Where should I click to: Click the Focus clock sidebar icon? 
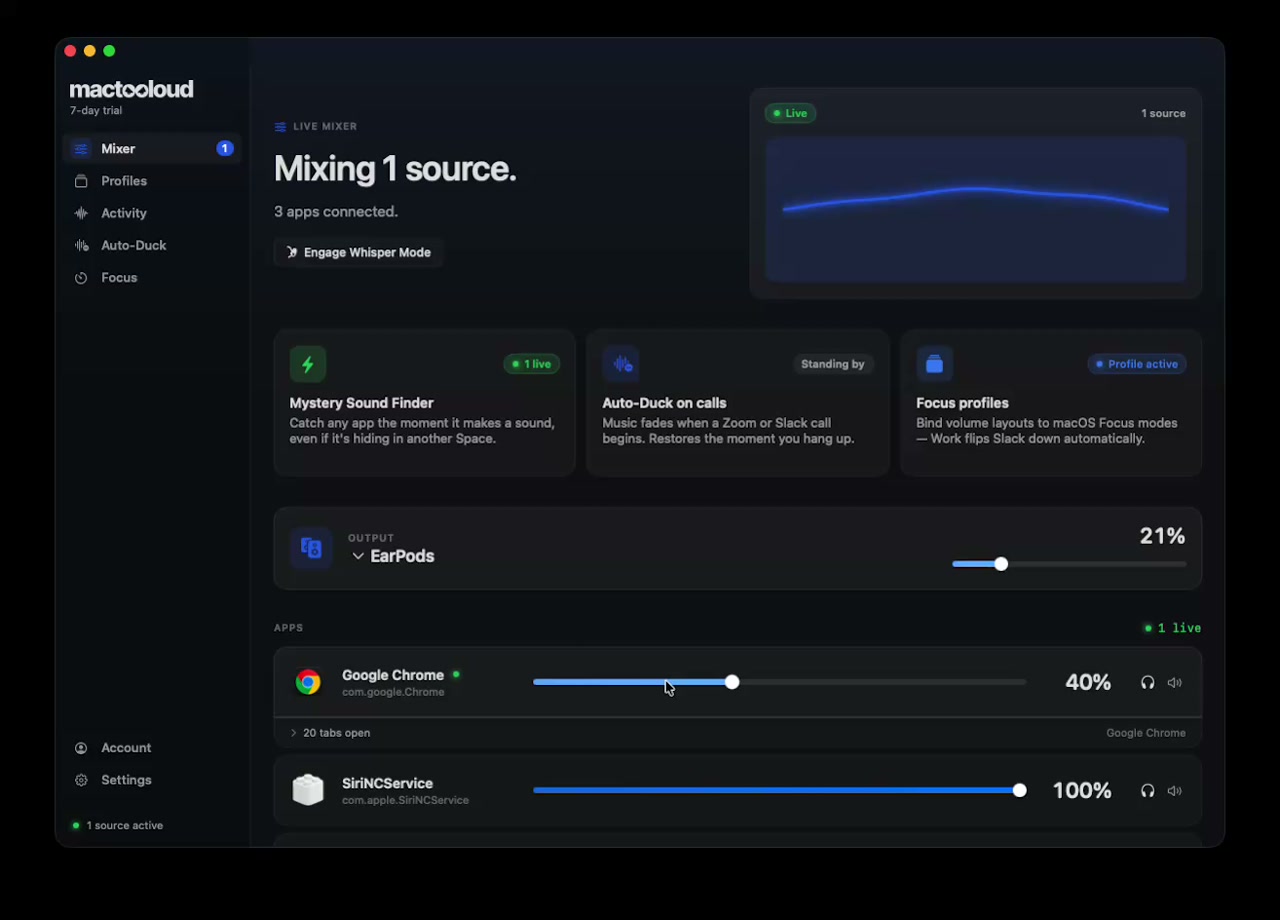pos(81,278)
